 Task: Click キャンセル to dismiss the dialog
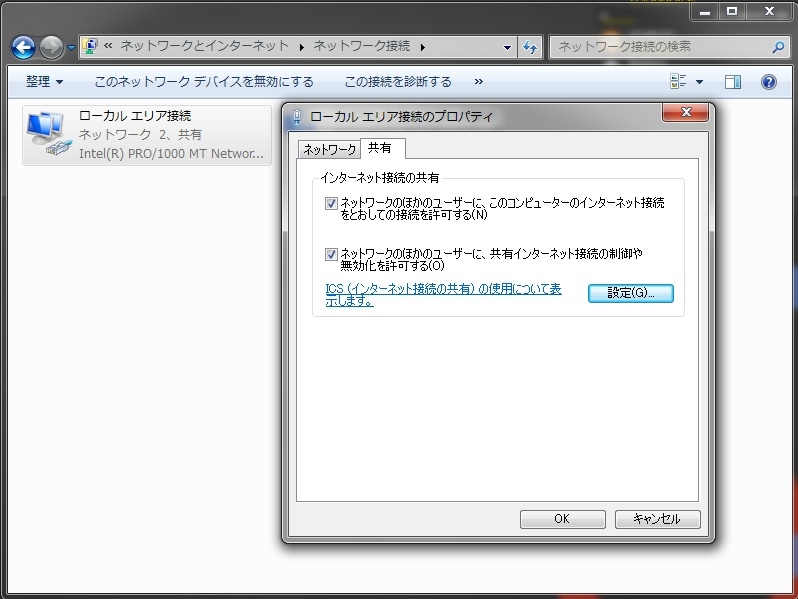pyautogui.click(x=658, y=519)
